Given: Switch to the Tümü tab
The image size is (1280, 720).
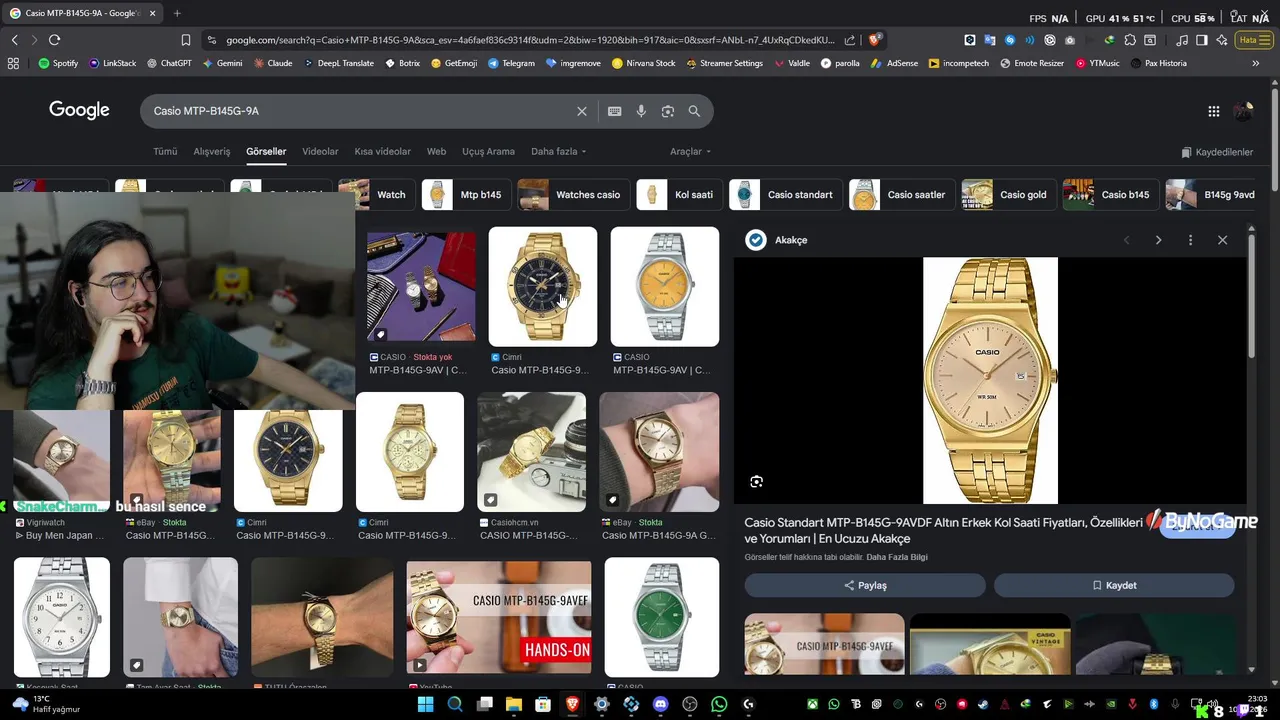Looking at the screenshot, I should (165, 152).
